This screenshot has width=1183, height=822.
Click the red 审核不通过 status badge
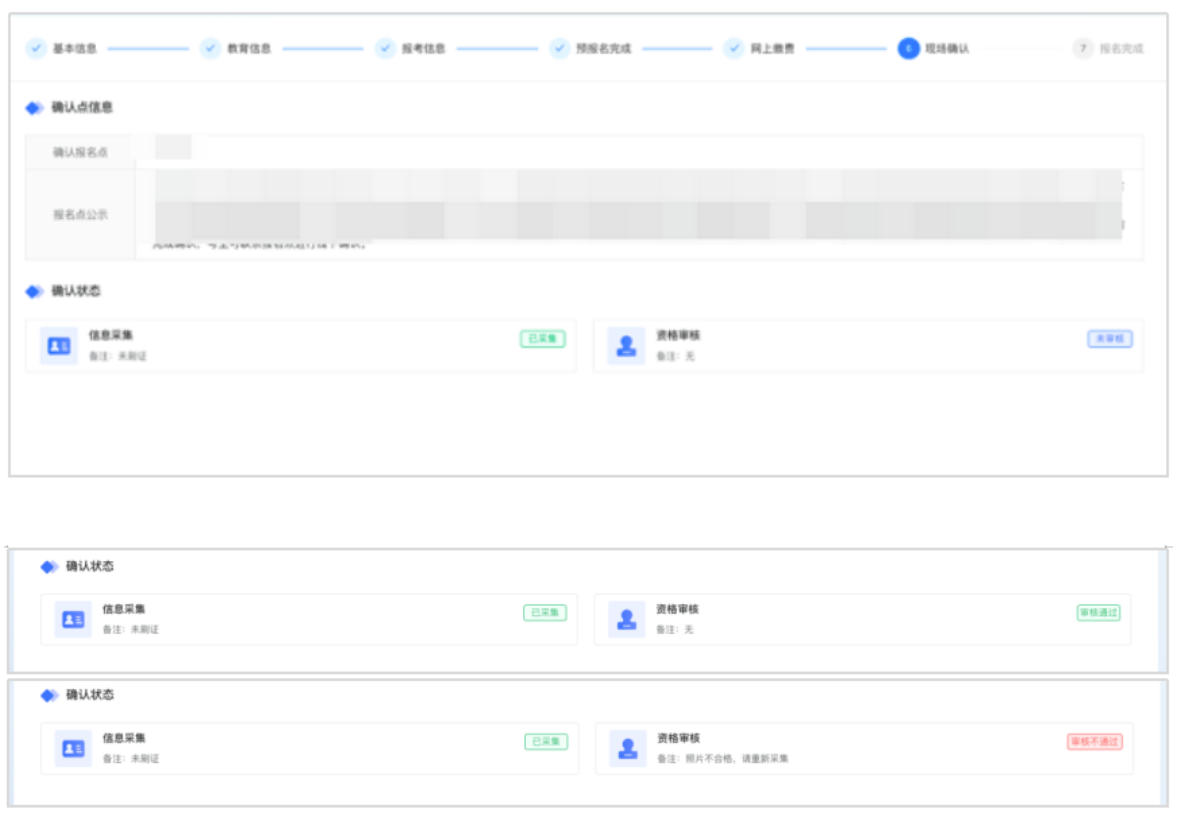point(1094,741)
